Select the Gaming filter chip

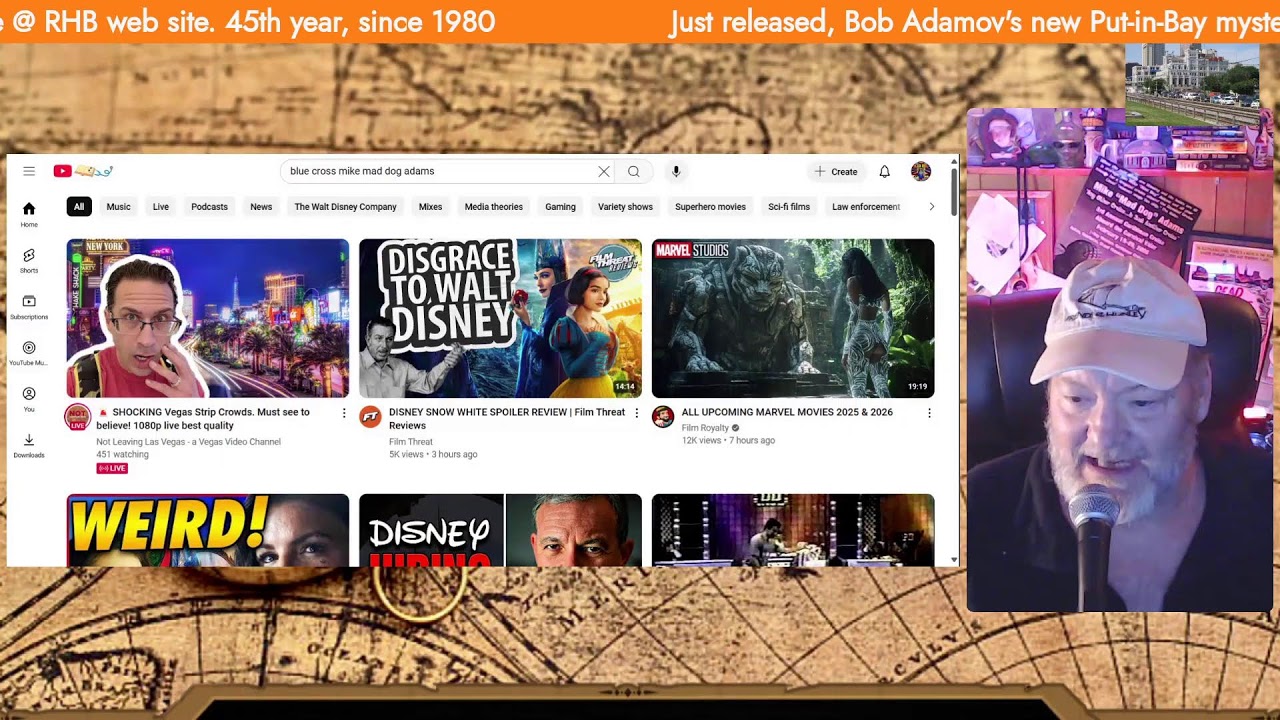560,207
